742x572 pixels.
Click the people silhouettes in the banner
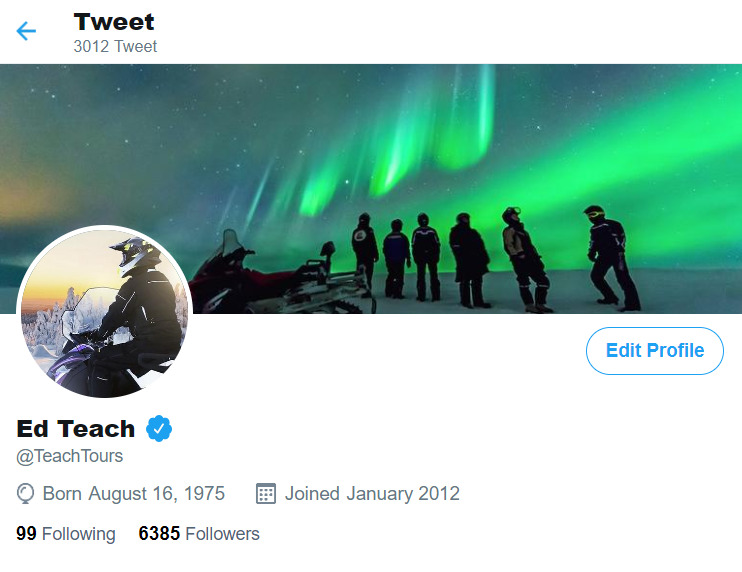click(495, 259)
